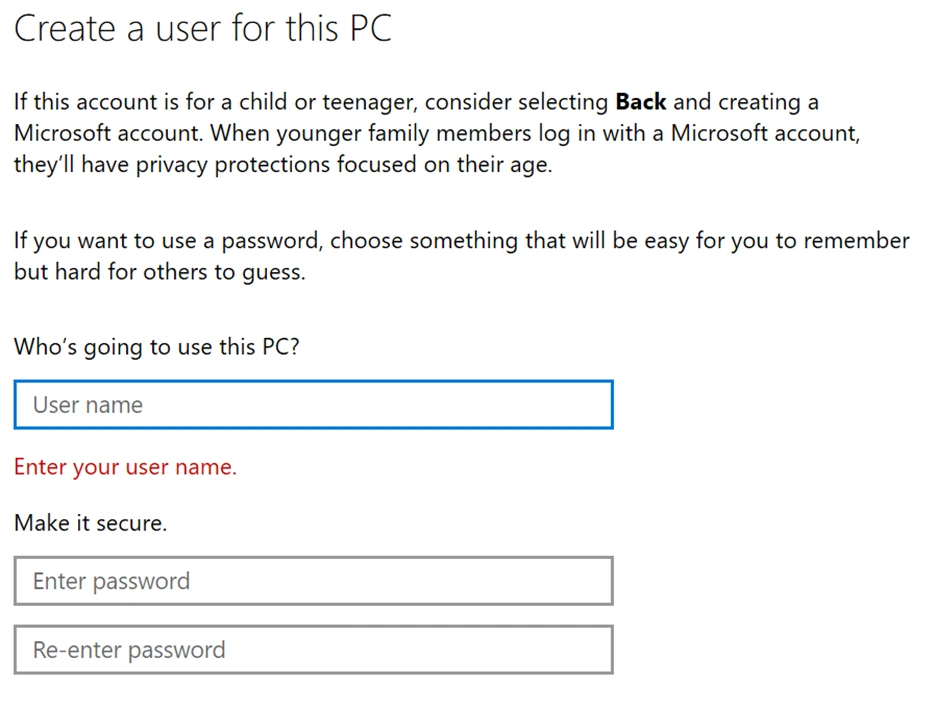Click the "Make it secure." label

(x=90, y=523)
